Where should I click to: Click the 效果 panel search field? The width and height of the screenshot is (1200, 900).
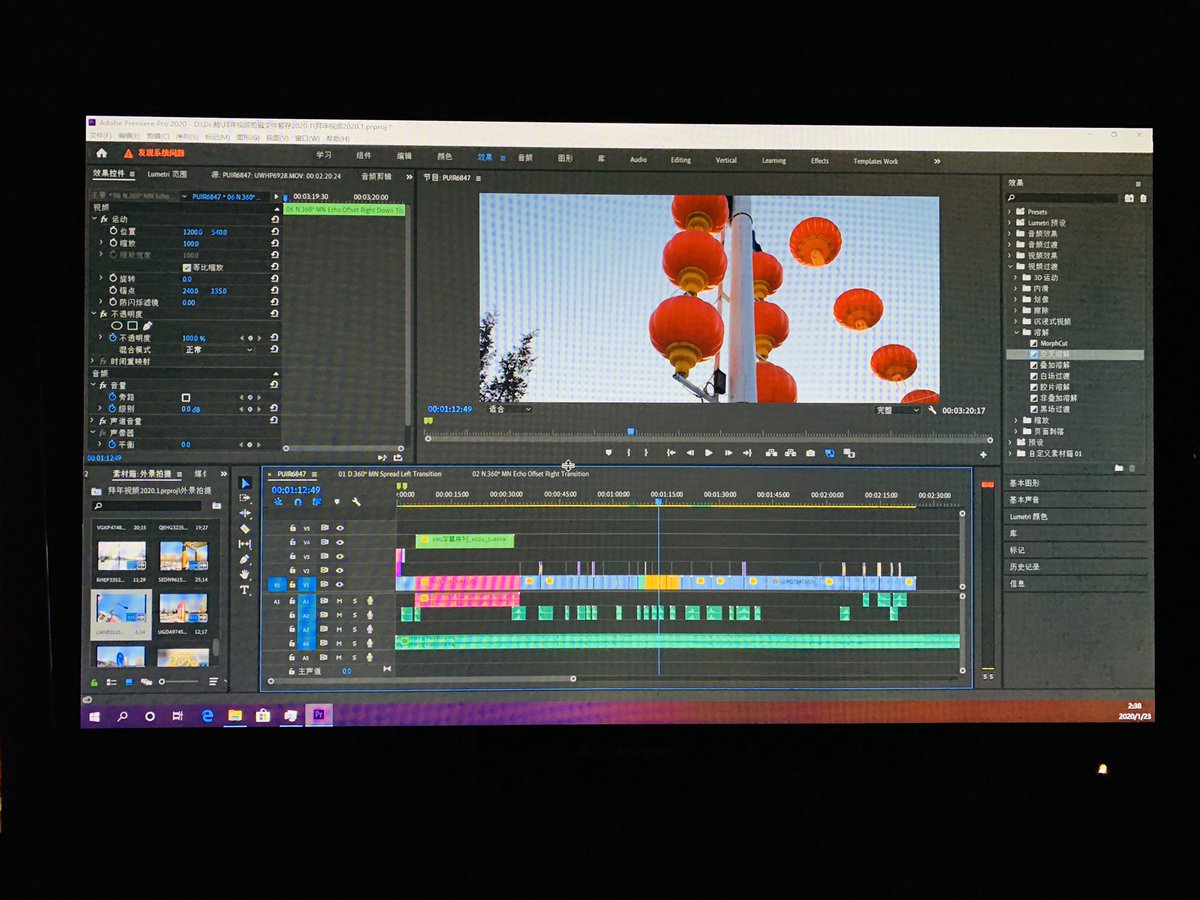(1063, 198)
